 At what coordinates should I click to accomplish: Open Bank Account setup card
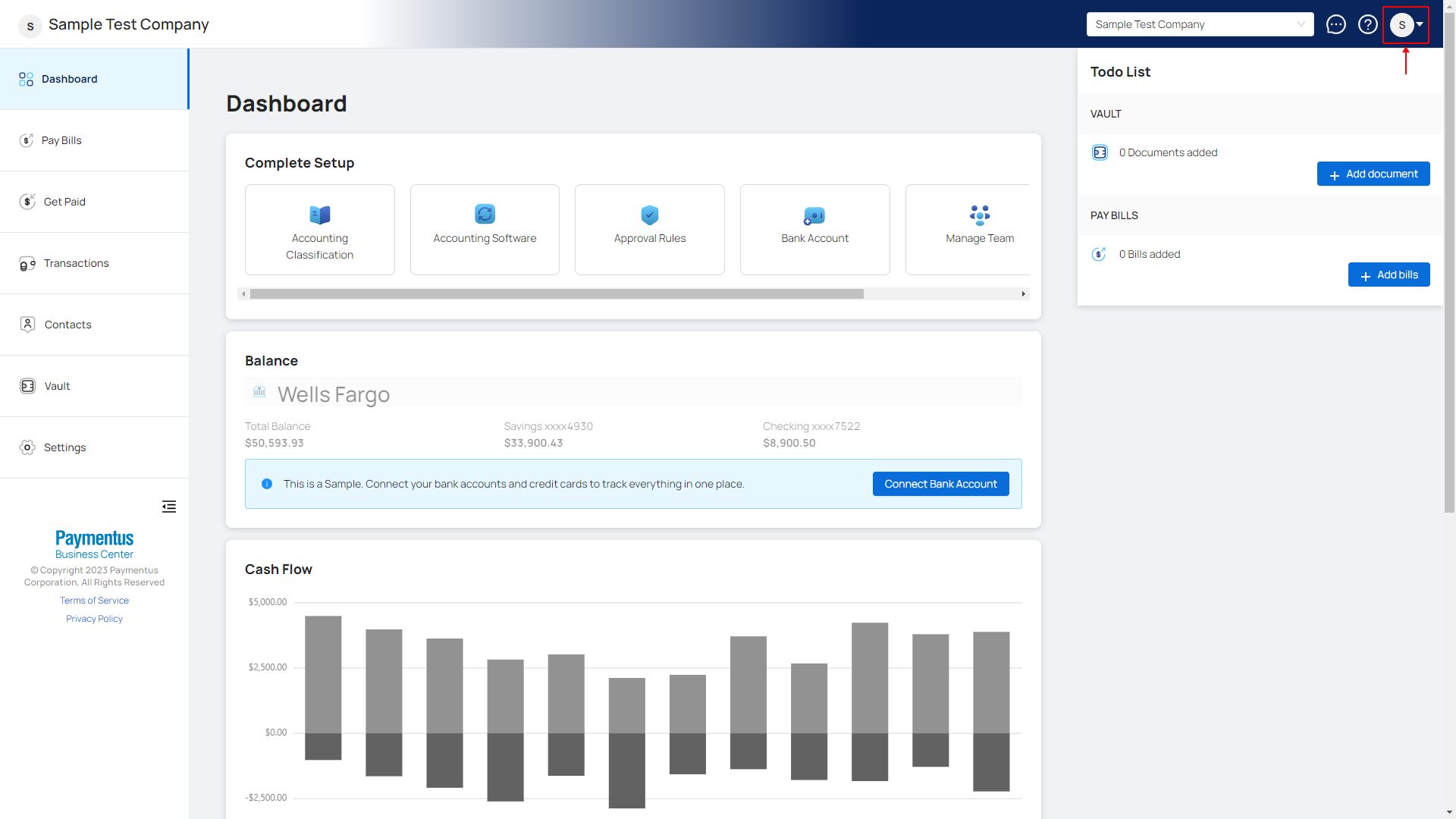814,230
